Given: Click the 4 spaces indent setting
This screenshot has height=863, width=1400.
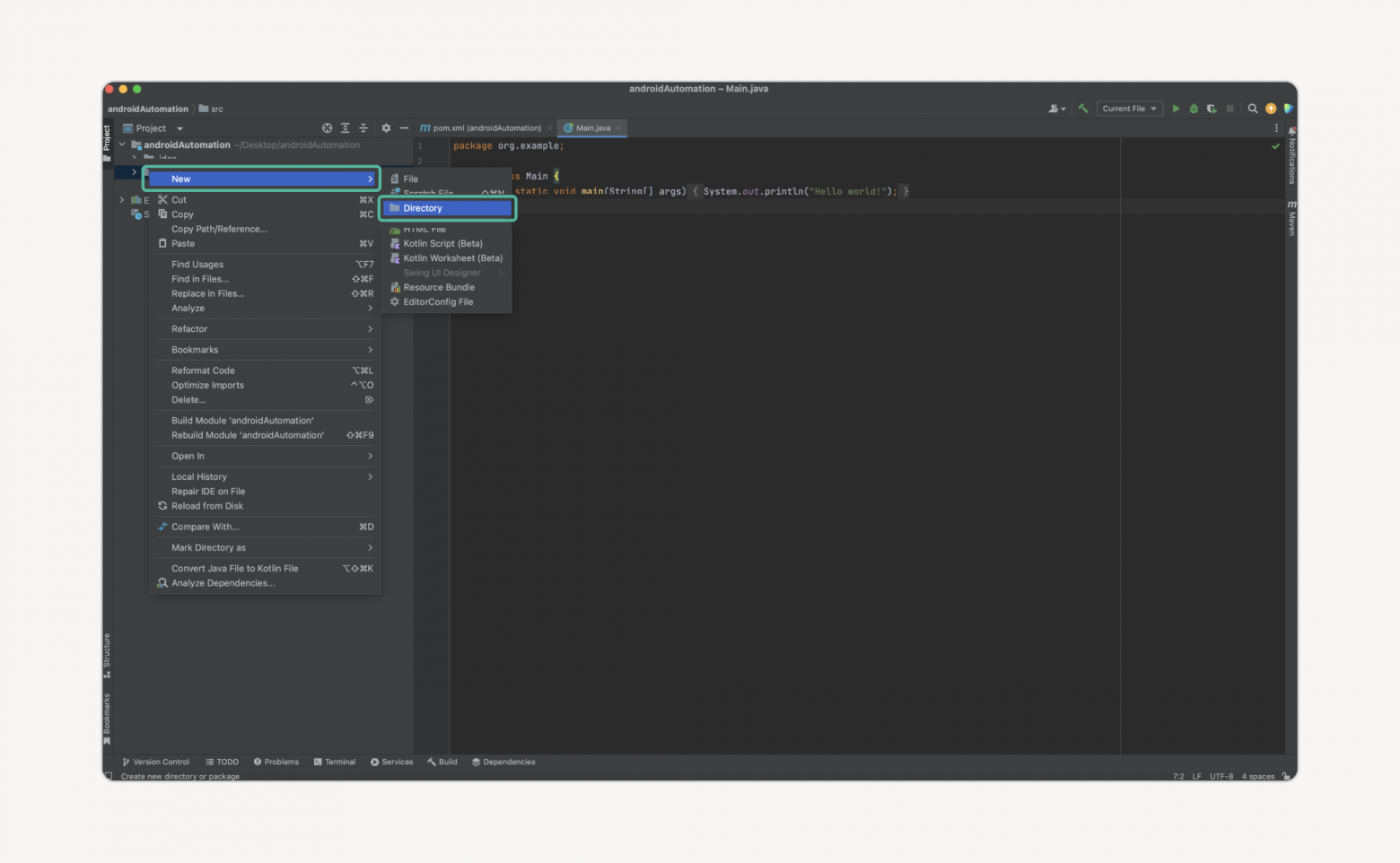Looking at the screenshot, I should click(x=1258, y=776).
